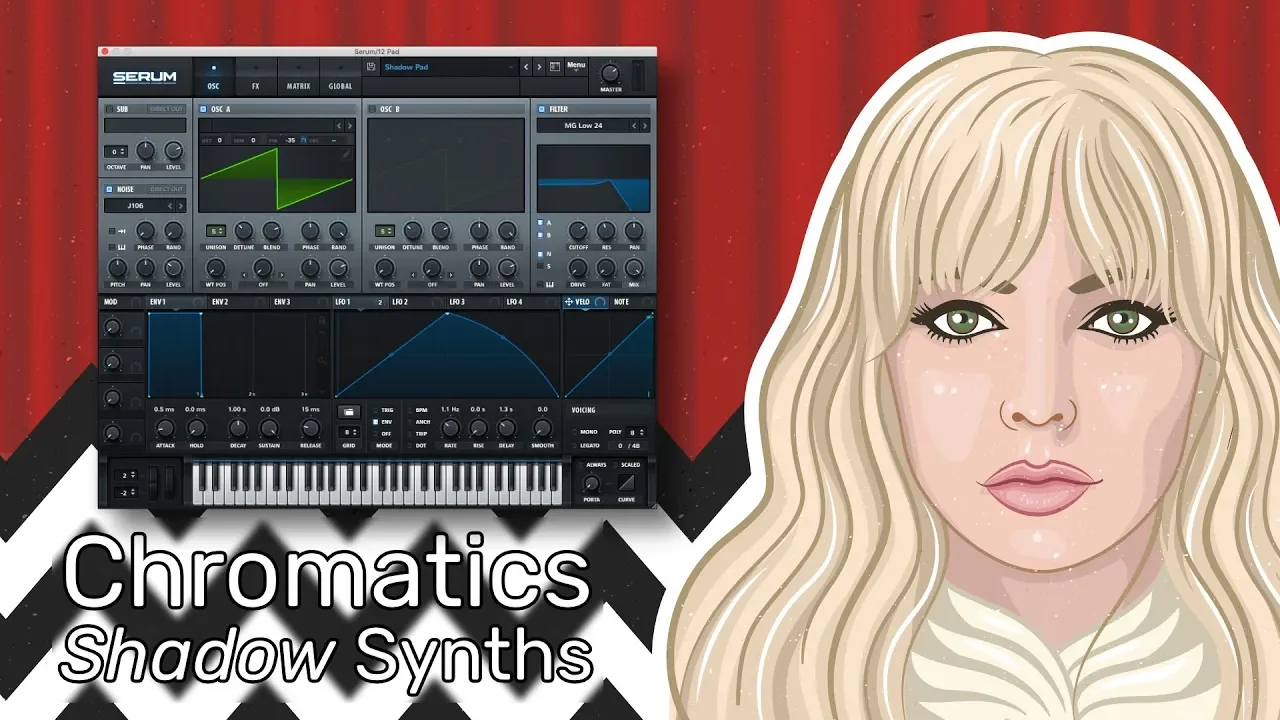Enable the OSC B power toggle
This screenshot has width=1280, height=720.
tap(372, 109)
